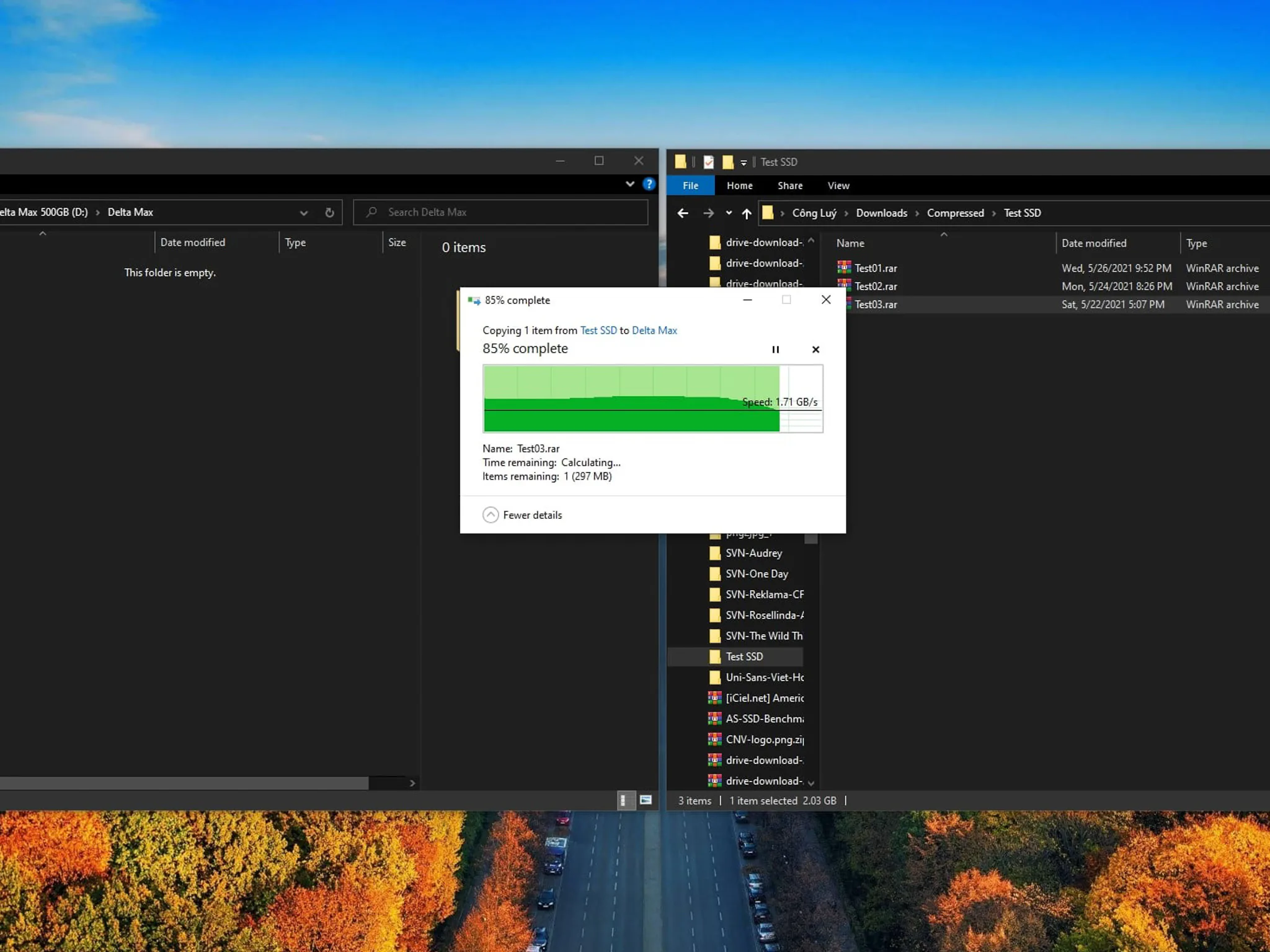Select Uni-Sans-Viet-Ho folder in tree

coord(757,677)
